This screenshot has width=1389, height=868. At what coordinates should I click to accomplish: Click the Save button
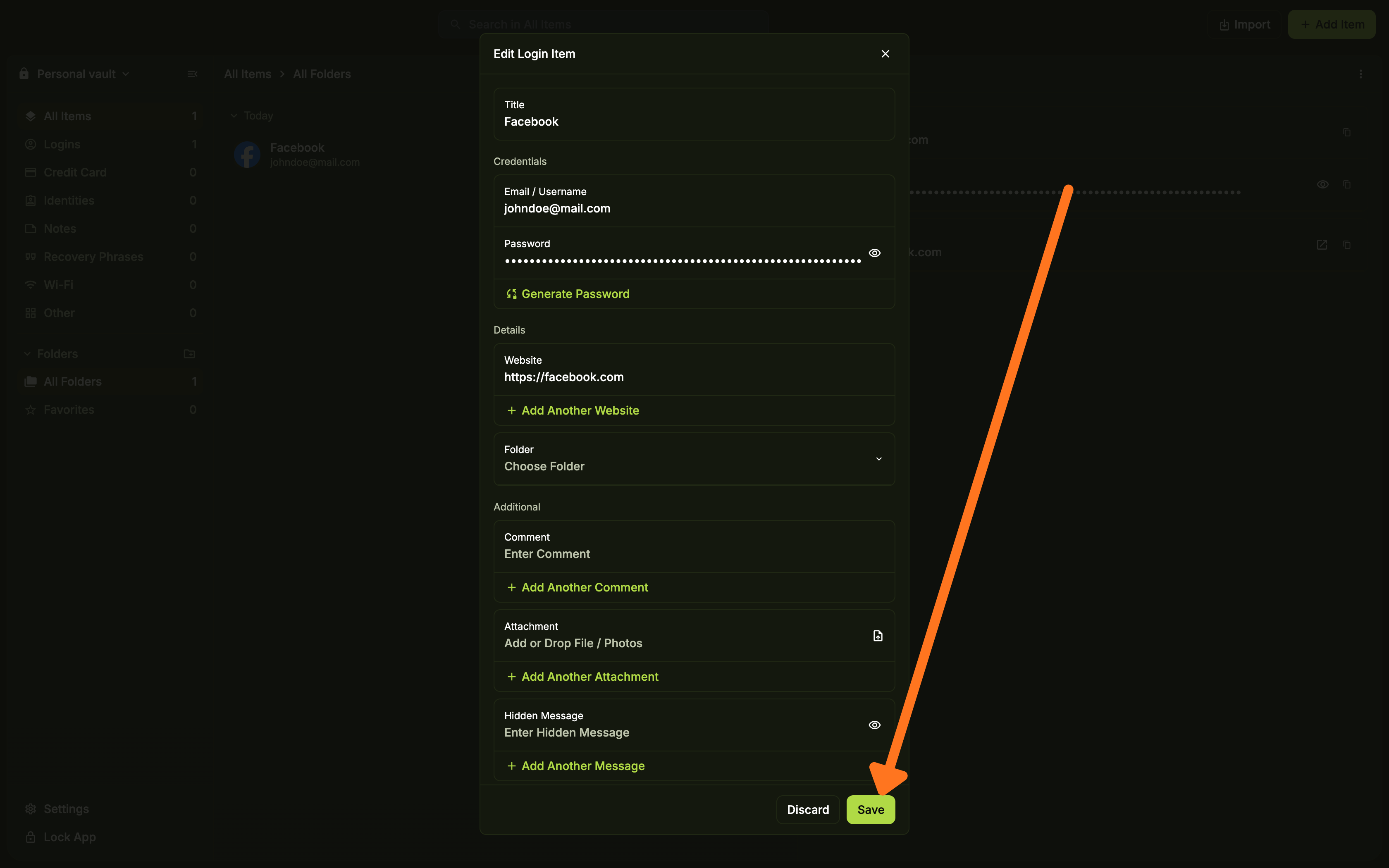(x=870, y=809)
